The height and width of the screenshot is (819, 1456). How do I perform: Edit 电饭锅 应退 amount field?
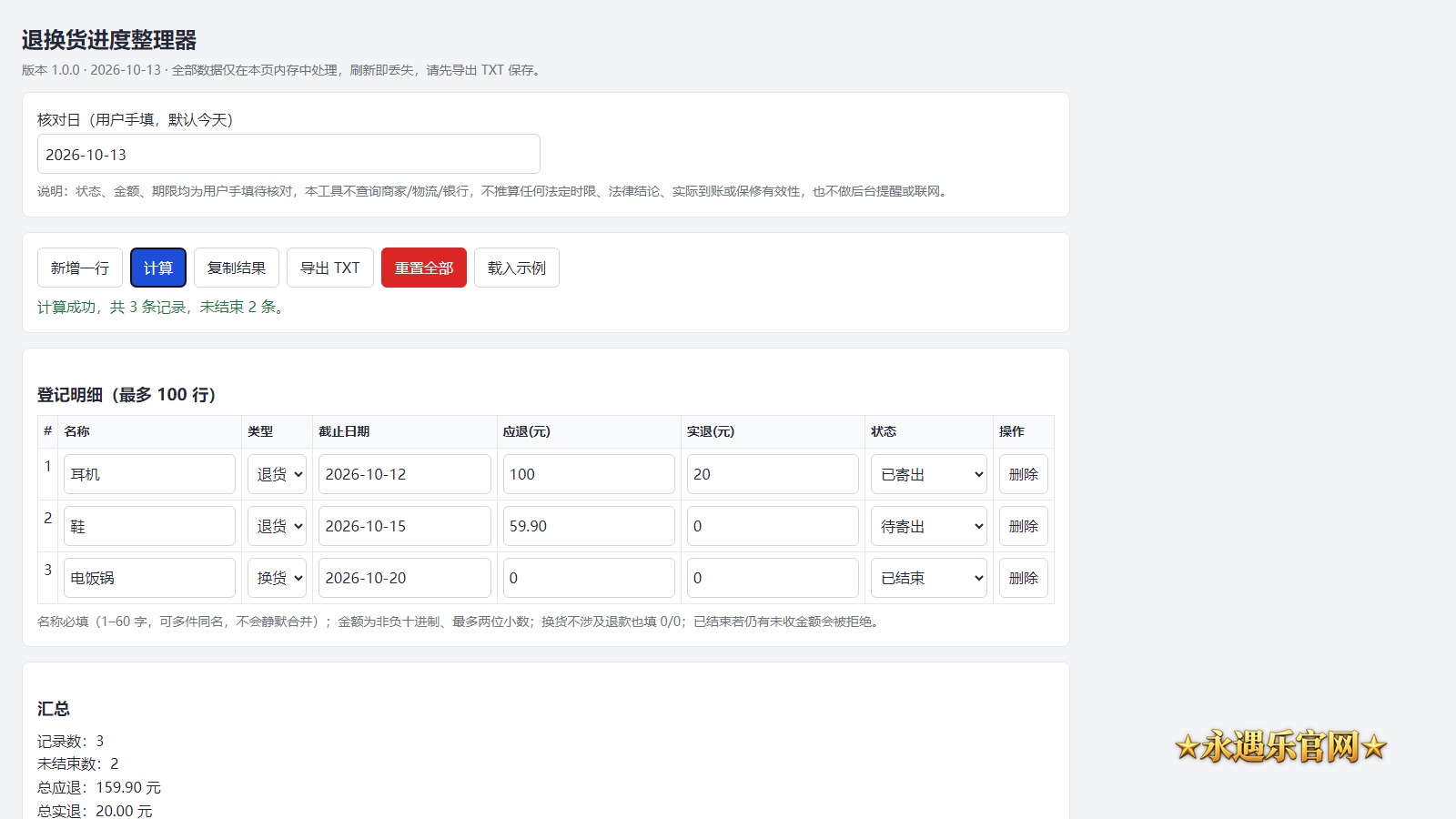click(x=589, y=578)
